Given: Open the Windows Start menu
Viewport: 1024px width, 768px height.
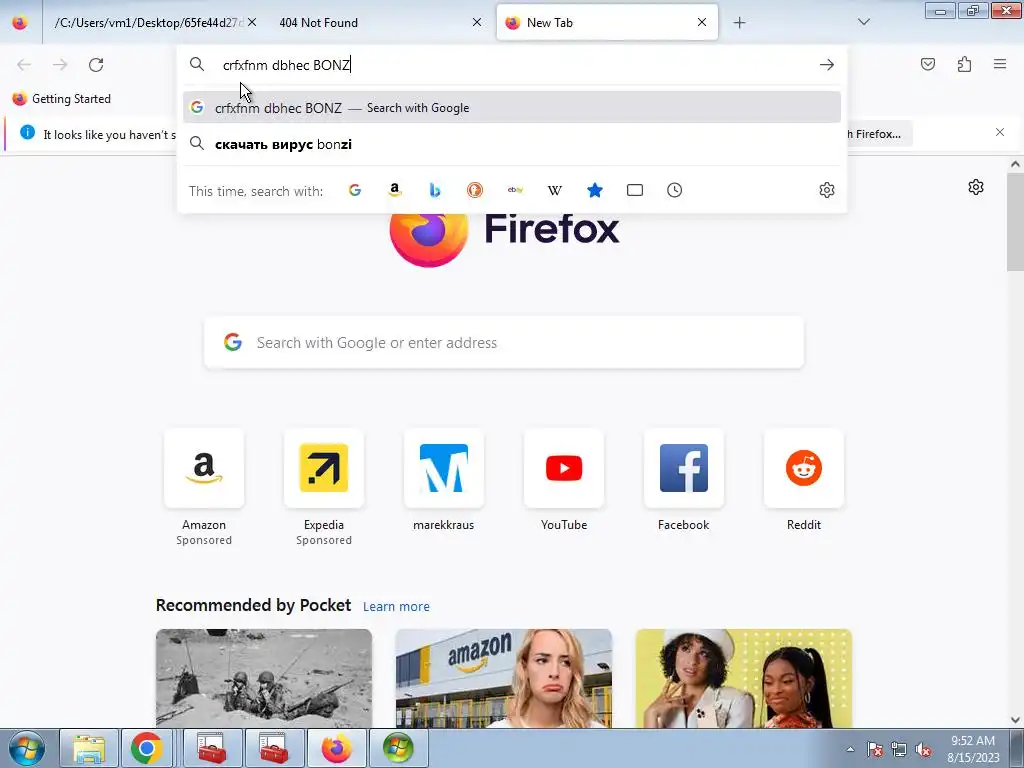Looking at the screenshot, I should click(x=26, y=748).
